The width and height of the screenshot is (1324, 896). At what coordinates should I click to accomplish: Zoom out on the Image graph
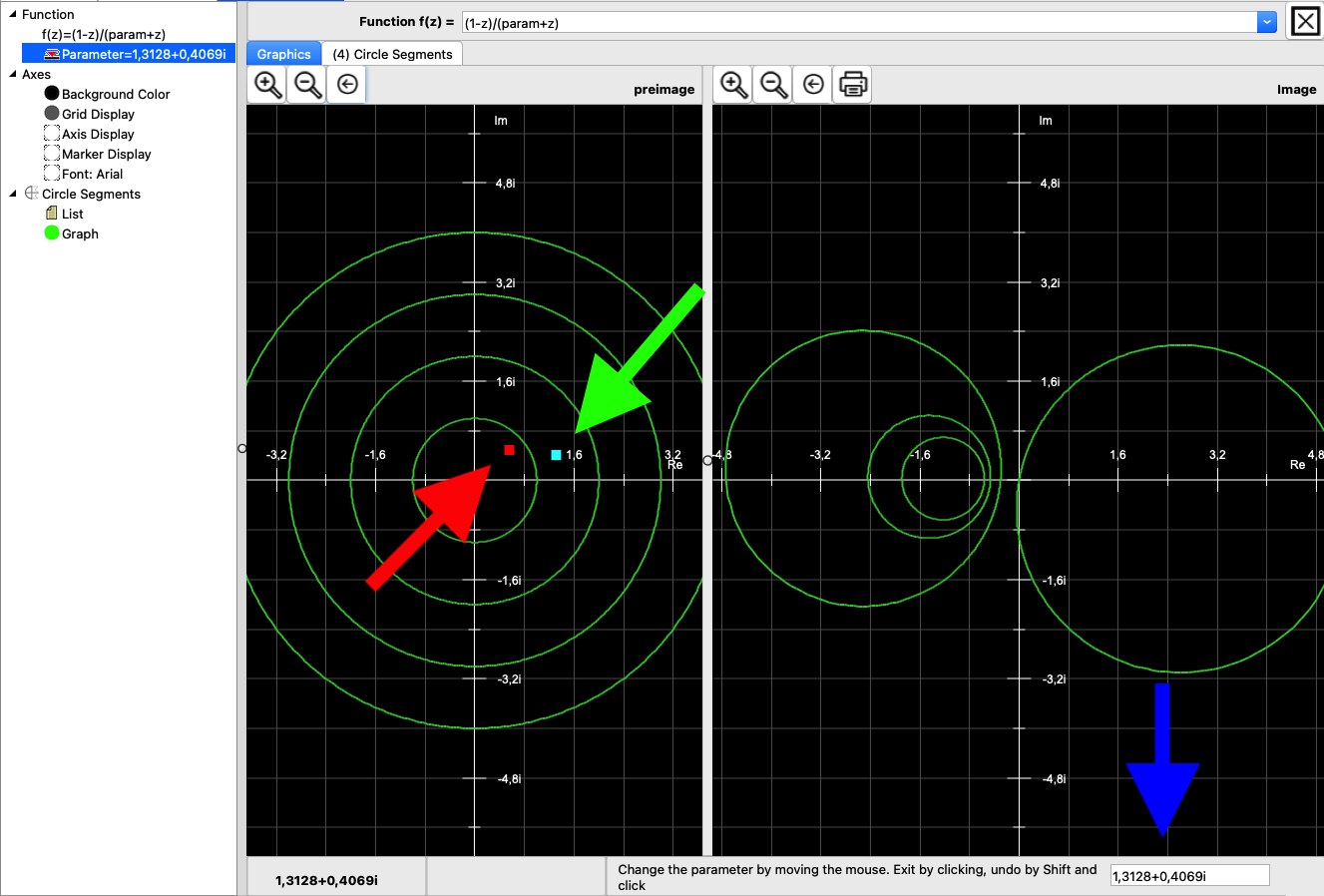pyautogui.click(x=774, y=85)
